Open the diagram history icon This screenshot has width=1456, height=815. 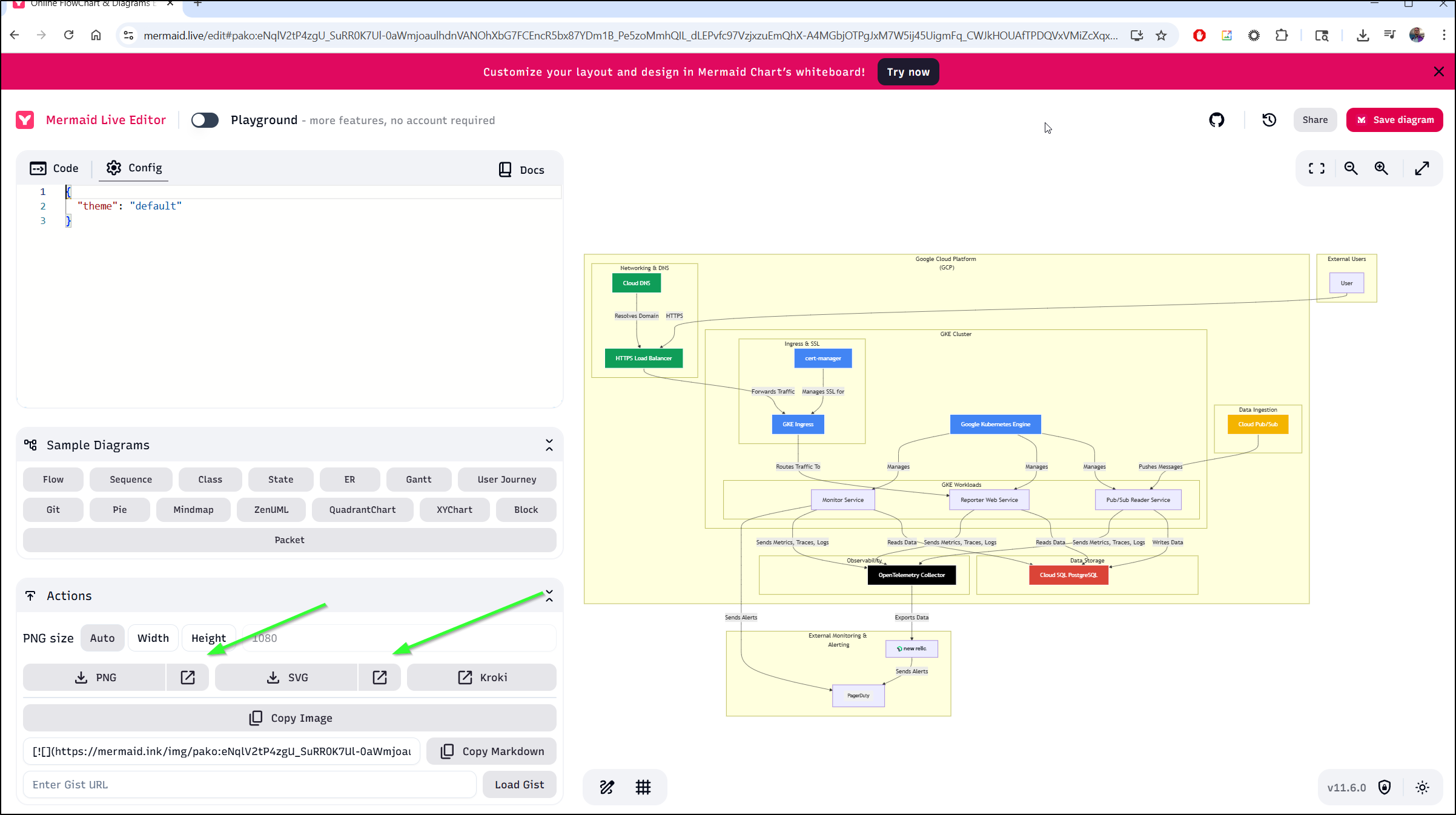1269,120
